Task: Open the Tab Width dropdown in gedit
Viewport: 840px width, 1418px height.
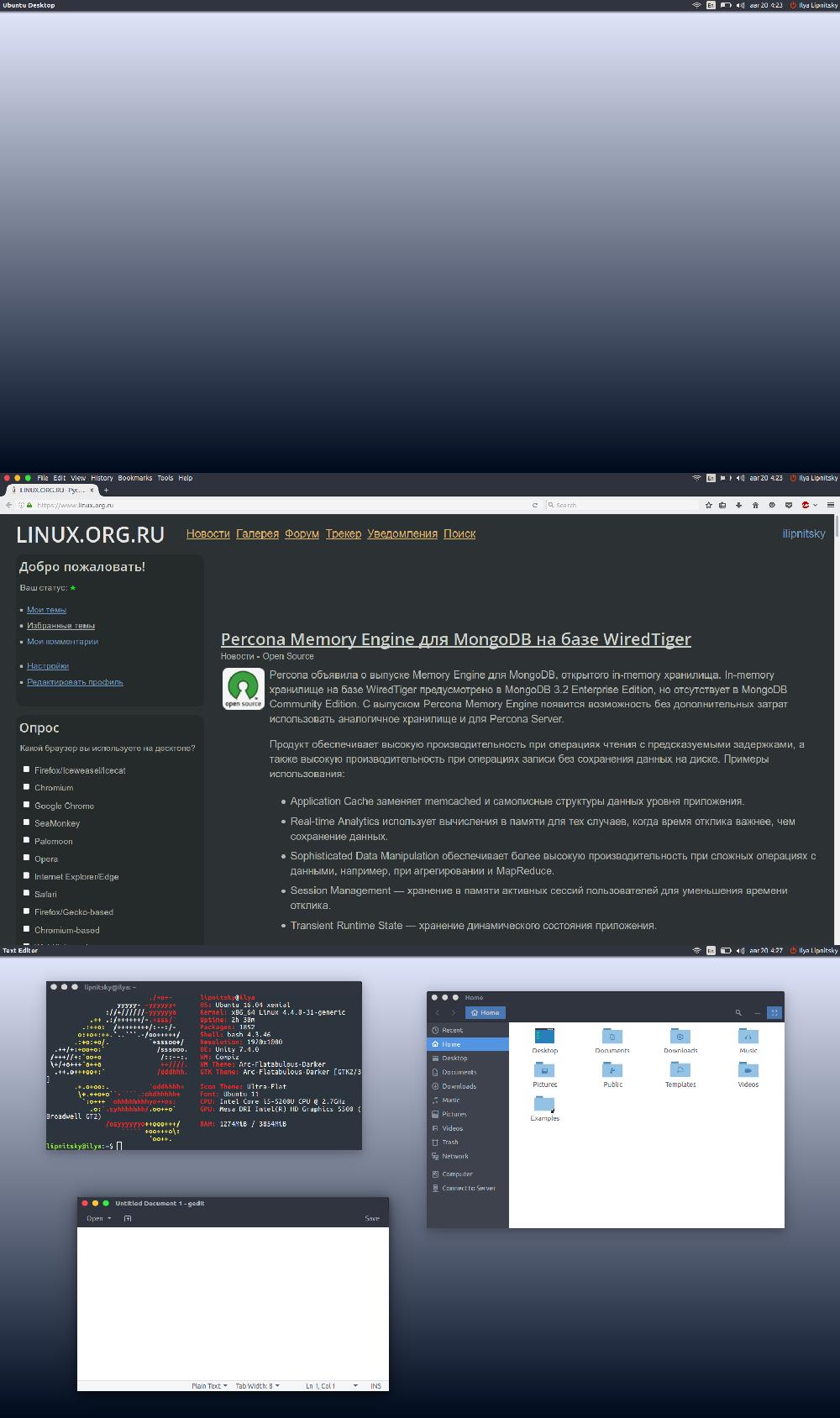Action: (257, 1385)
